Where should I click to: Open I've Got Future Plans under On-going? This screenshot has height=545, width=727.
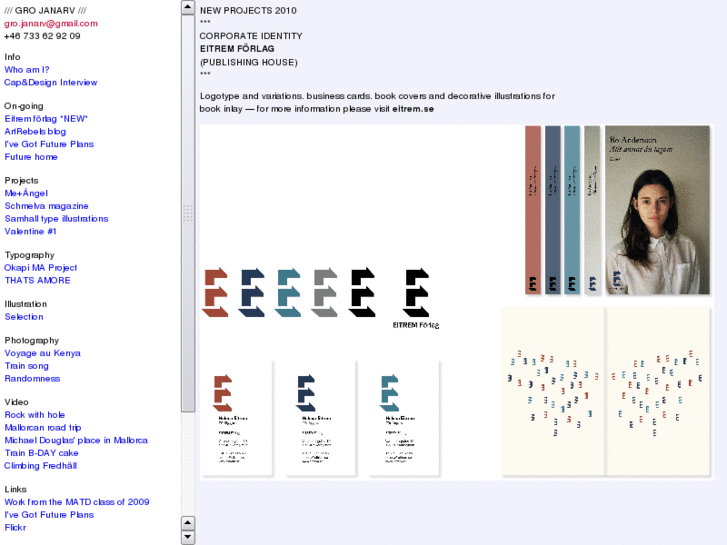point(49,144)
